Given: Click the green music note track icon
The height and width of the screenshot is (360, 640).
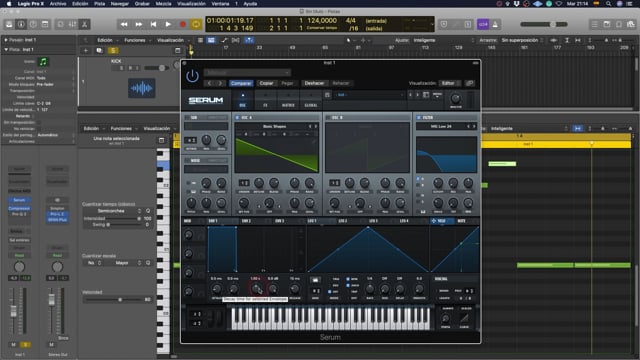Looking at the screenshot, I should click(43, 62).
